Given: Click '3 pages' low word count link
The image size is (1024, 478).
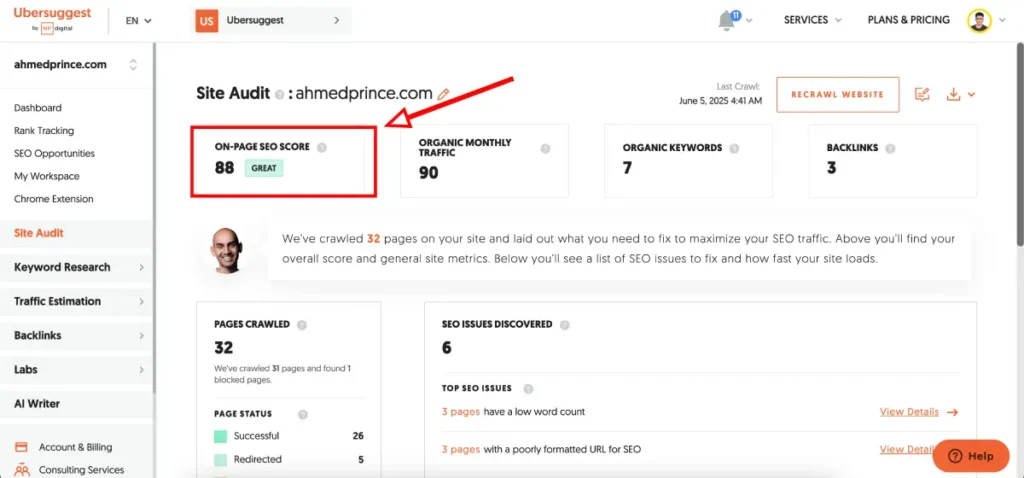Looking at the screenshot, I should (461, 412).
